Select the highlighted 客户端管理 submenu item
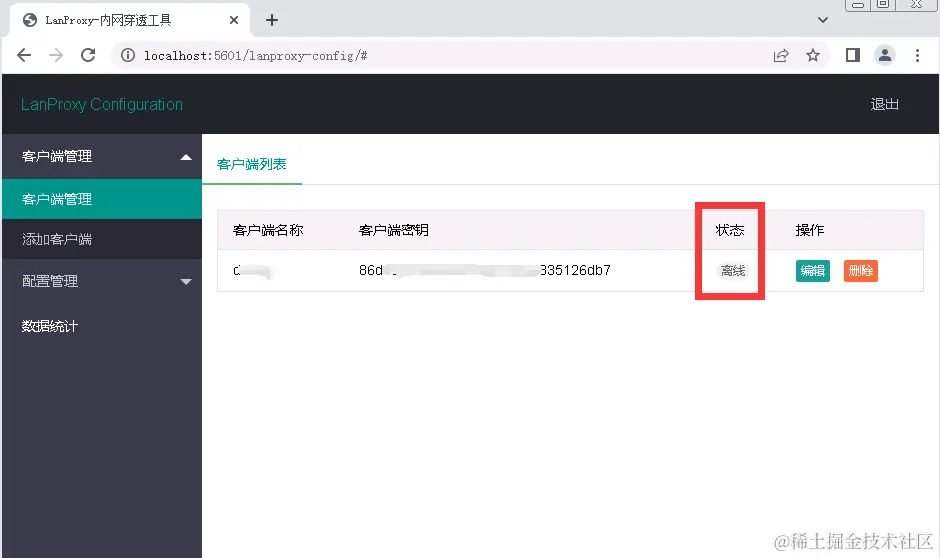Screen dimensions: 940x558 102,199
